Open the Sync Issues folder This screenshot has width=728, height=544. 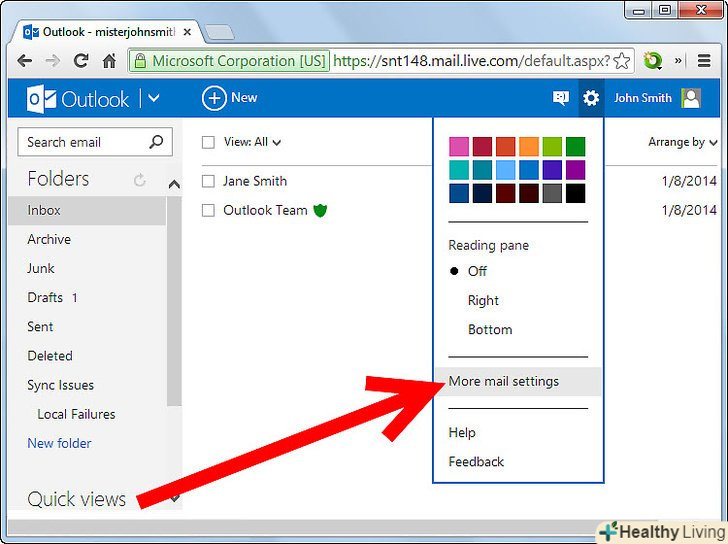60,385
